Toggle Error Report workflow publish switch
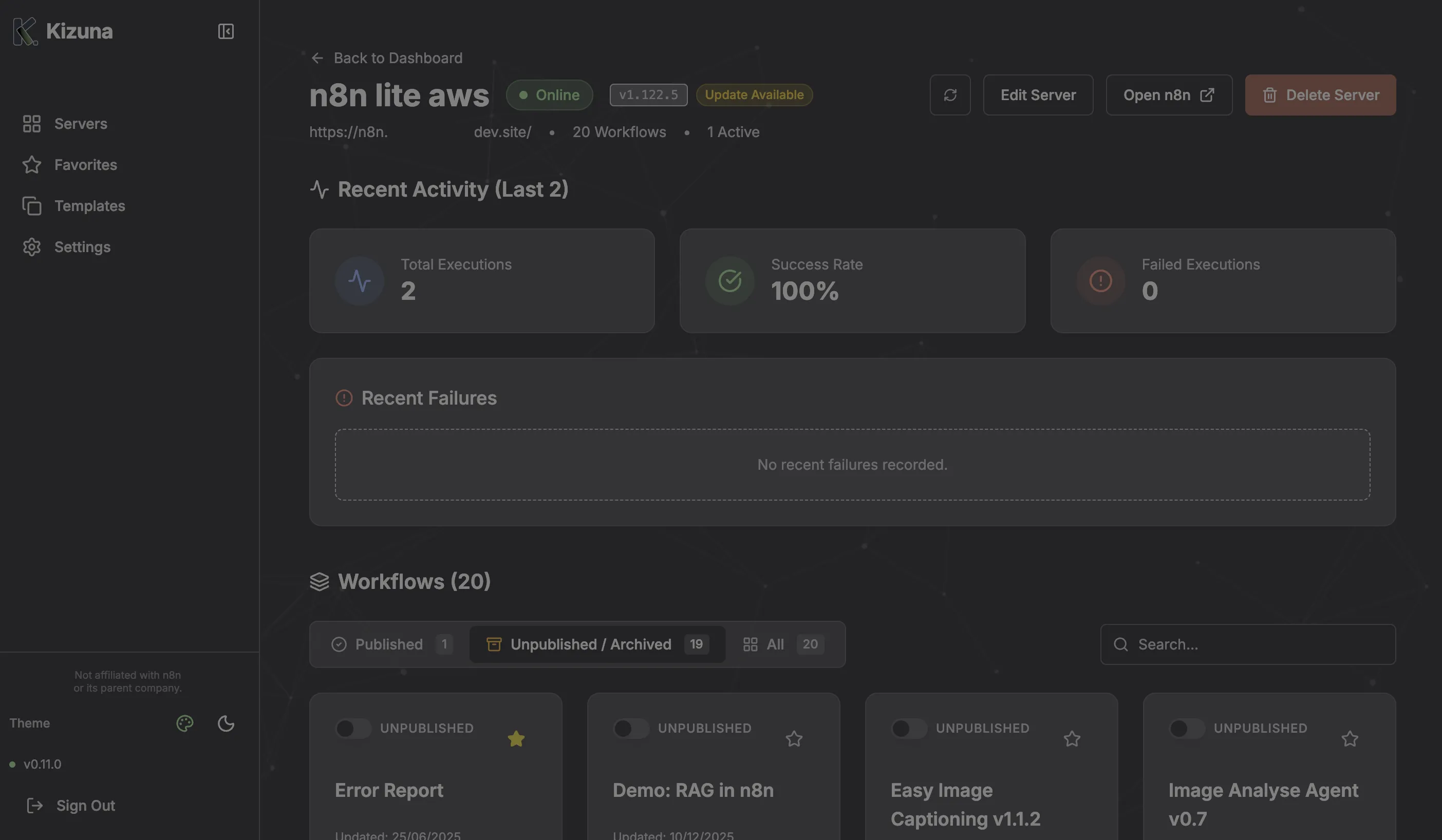 point(352,729)
